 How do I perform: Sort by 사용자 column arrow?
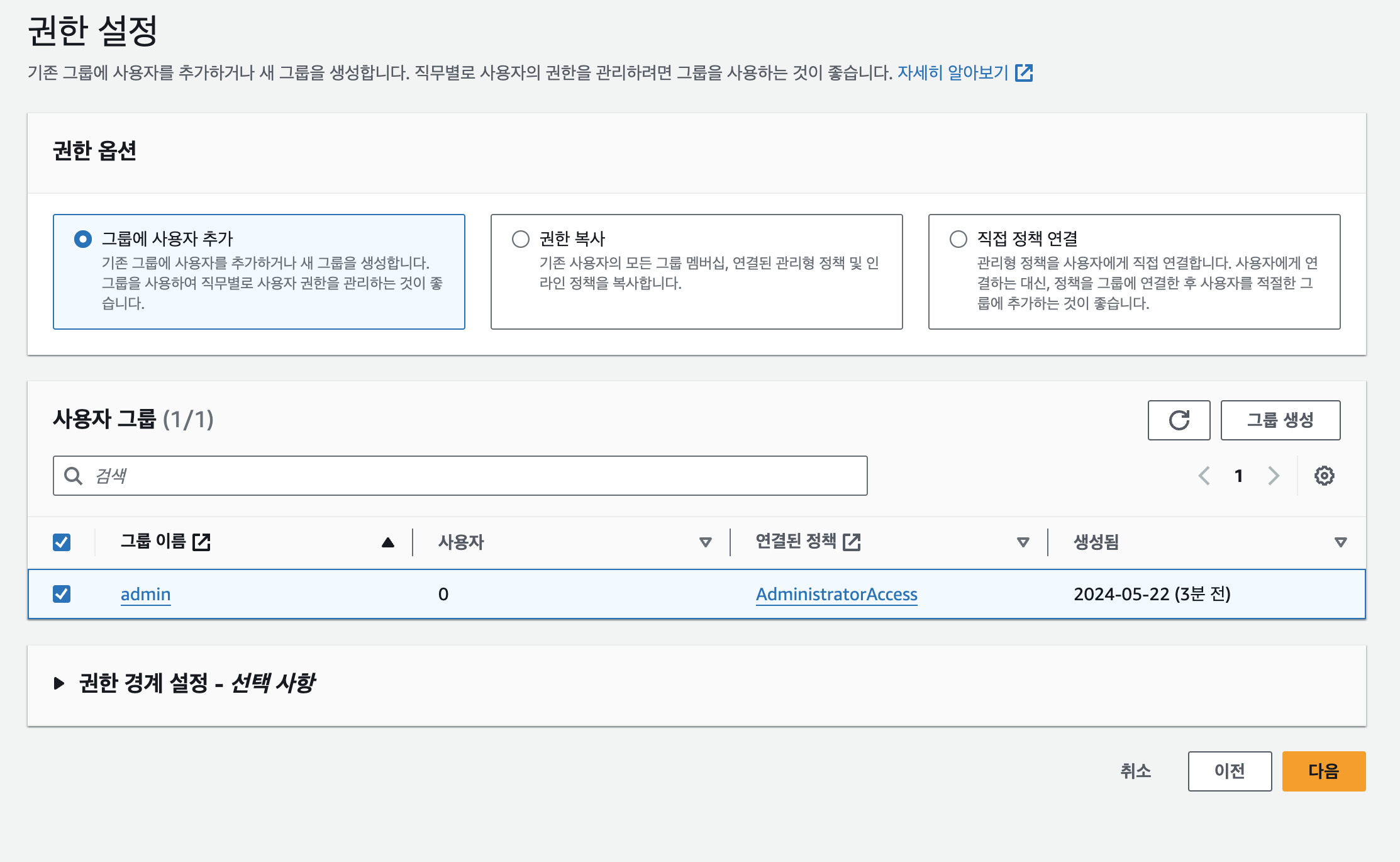(705, 542)
